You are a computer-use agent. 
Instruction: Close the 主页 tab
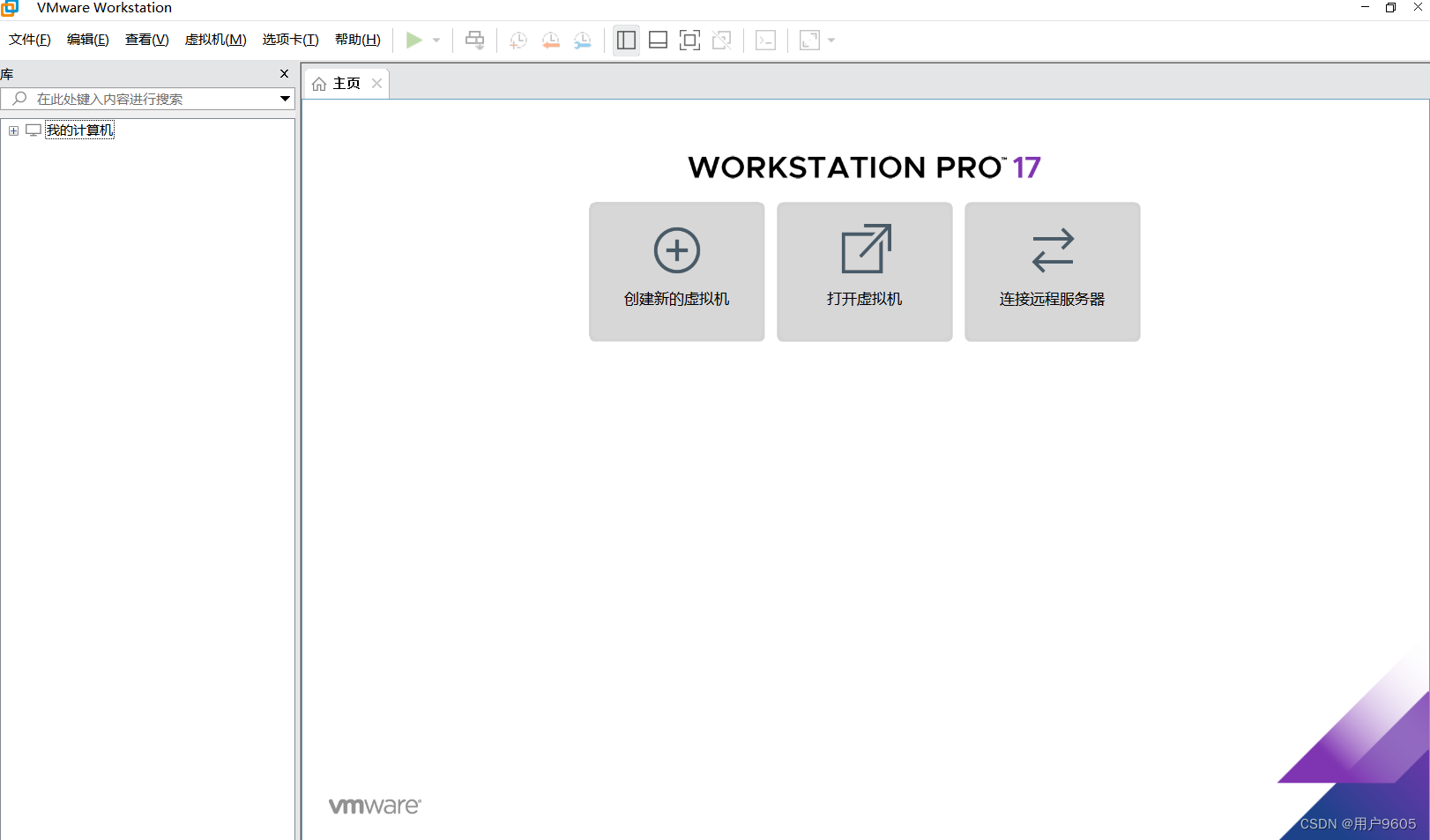click(376, 83)
